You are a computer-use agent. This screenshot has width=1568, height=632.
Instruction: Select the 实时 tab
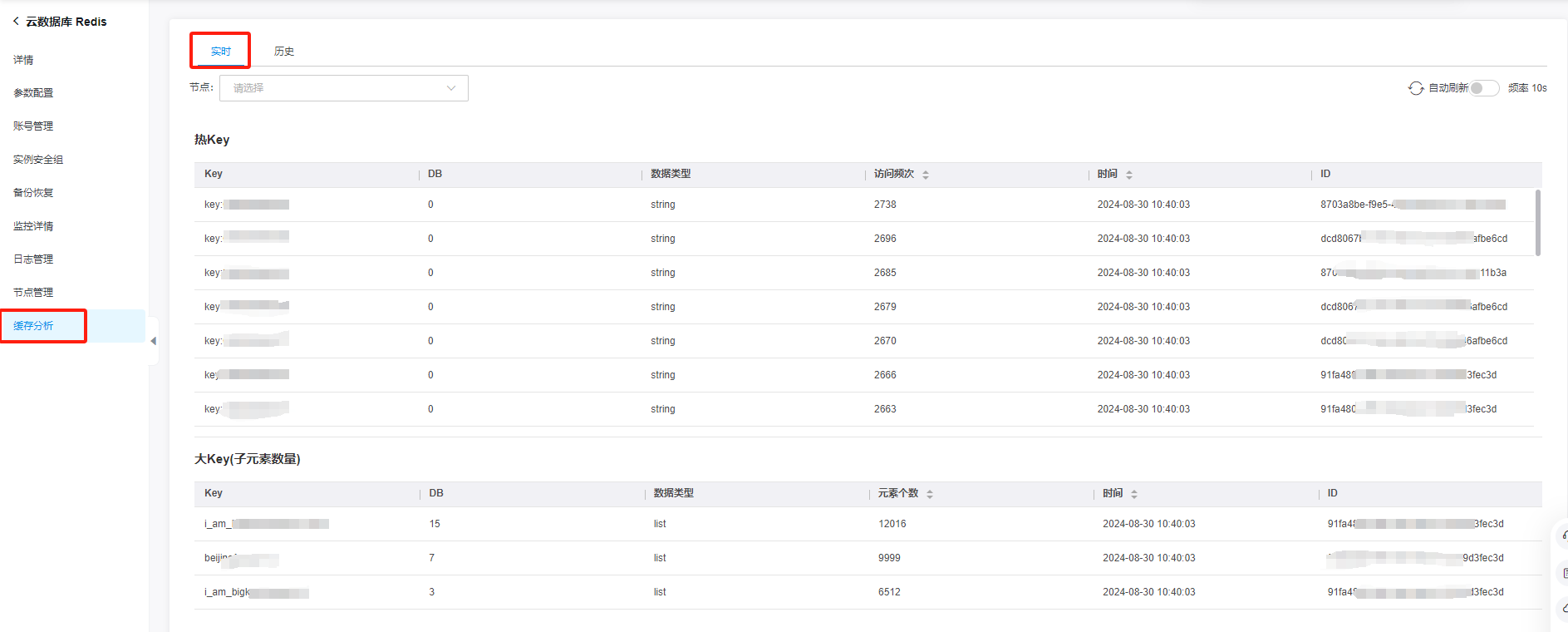pos(220,52)
